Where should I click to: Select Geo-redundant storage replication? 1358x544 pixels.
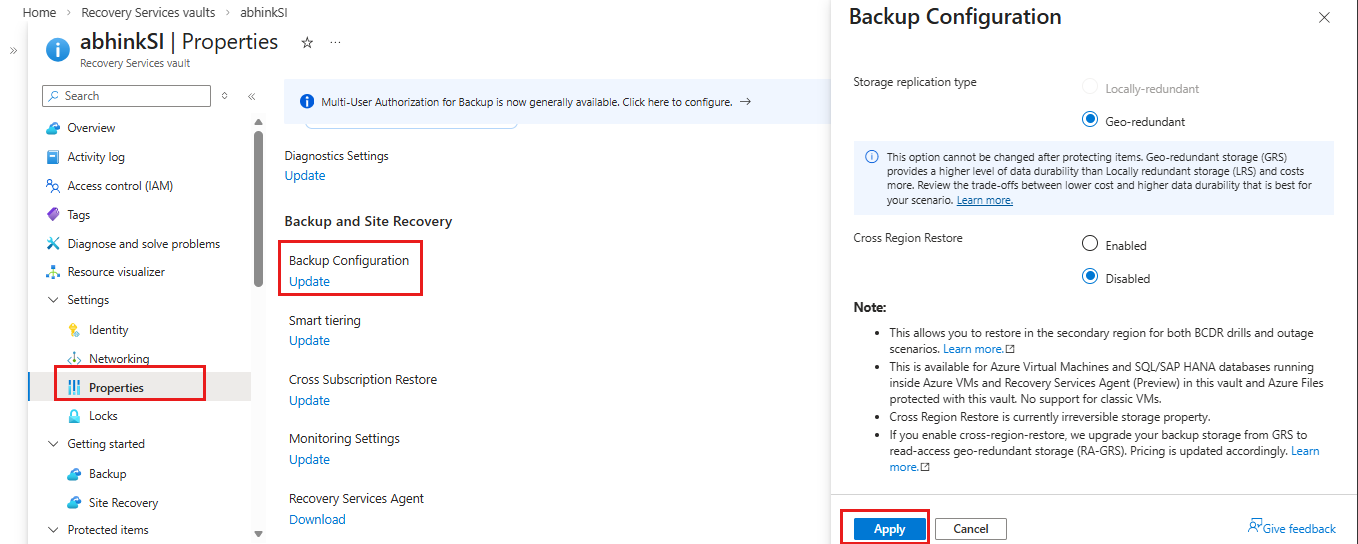(x=1090, y=121)
